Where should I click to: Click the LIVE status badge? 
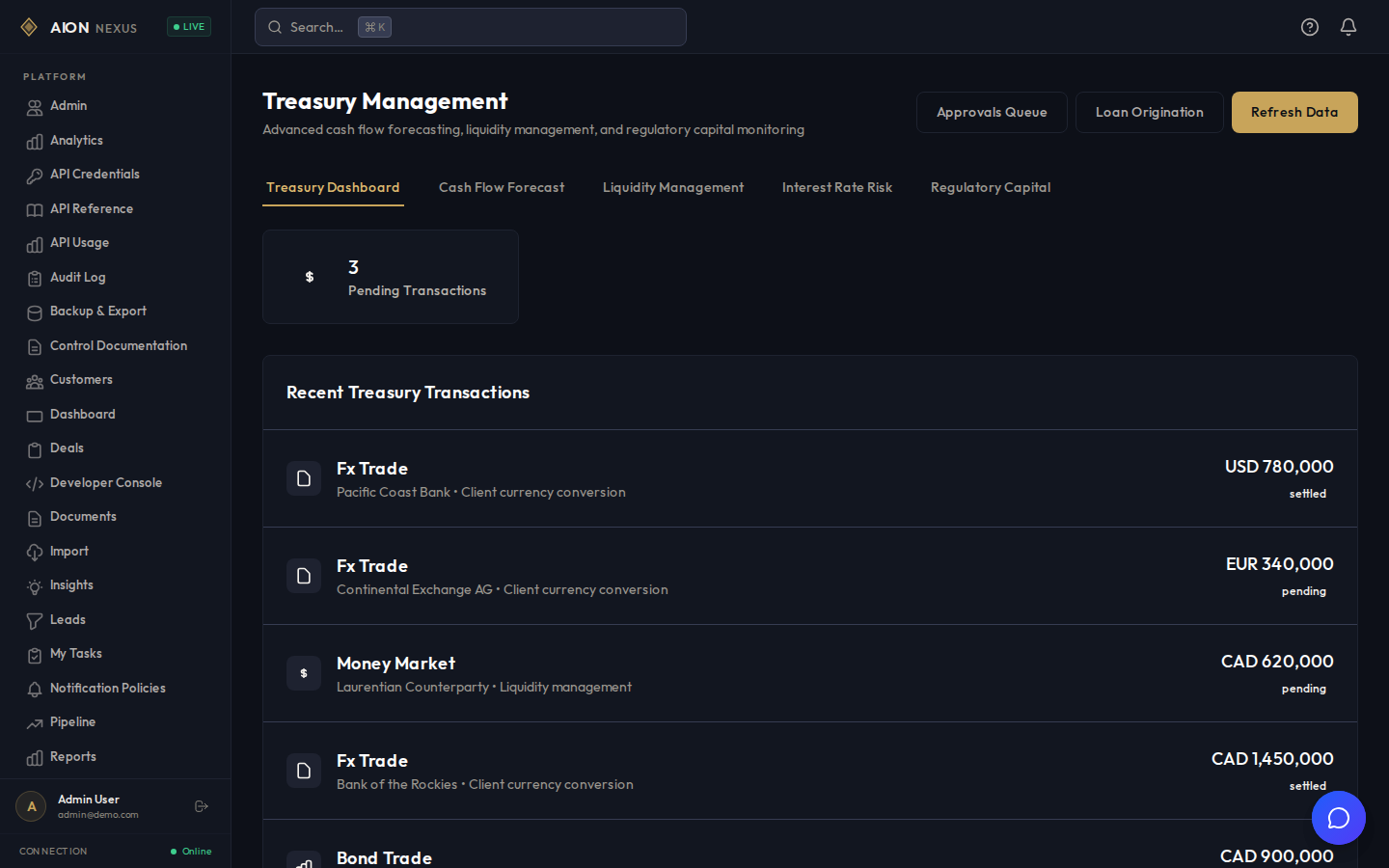tap(189, 27)
